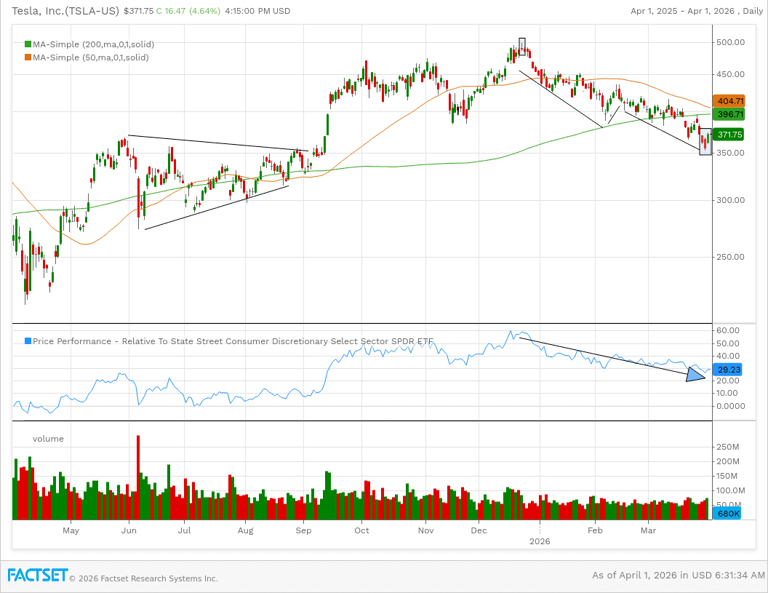Image resolution: width=768 pixels, height=593 pixels.
Task: Click the 0.0000 relative performance axis label
Action: click(x=730, y=406)
